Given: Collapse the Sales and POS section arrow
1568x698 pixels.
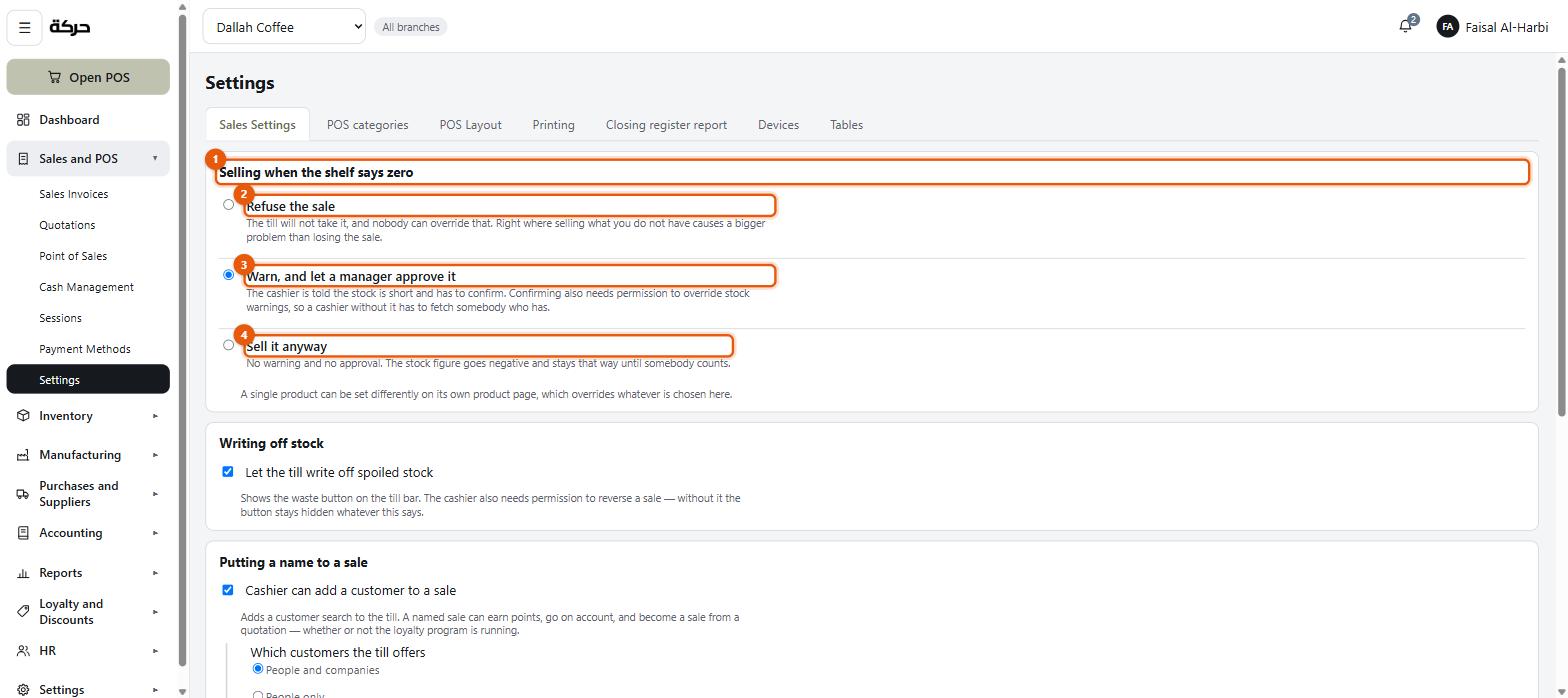Looking at the screenshot, I should [x=155, y=159].
